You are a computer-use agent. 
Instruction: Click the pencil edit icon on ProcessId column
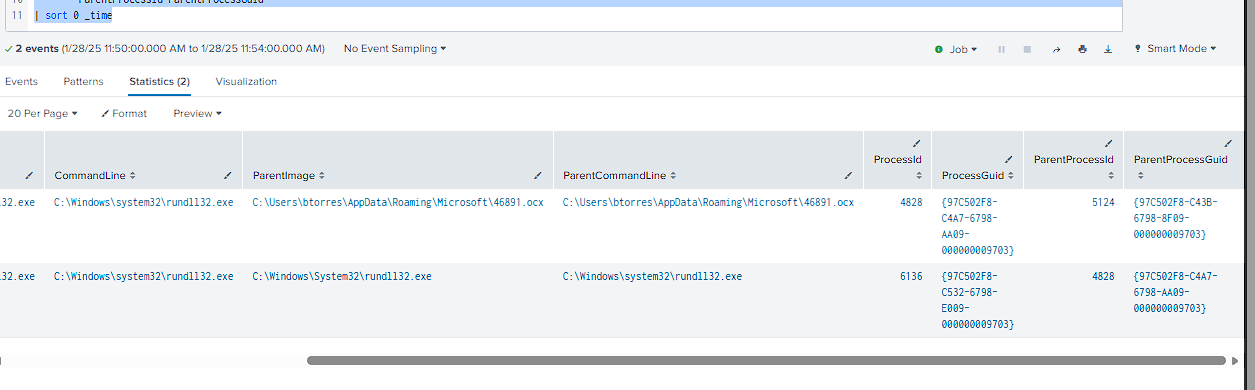point(917,144)
